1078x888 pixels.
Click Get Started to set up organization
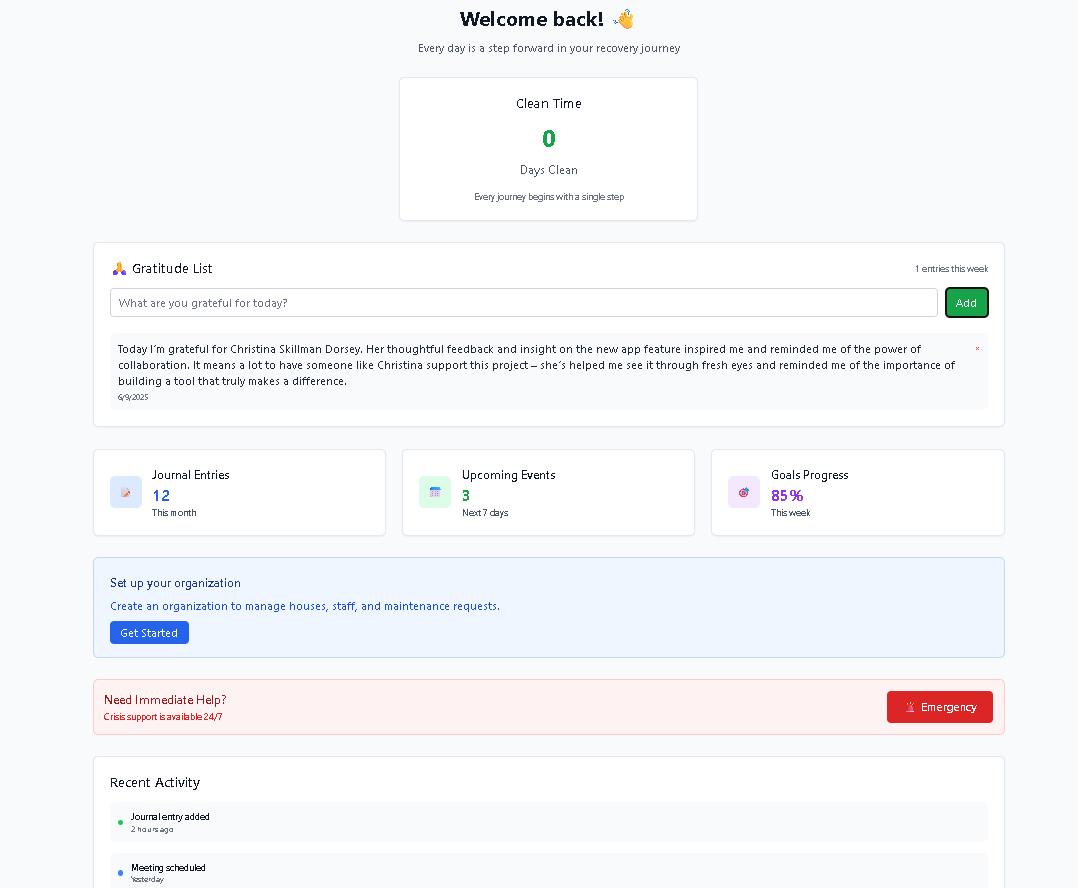click(x=149, y=633)
